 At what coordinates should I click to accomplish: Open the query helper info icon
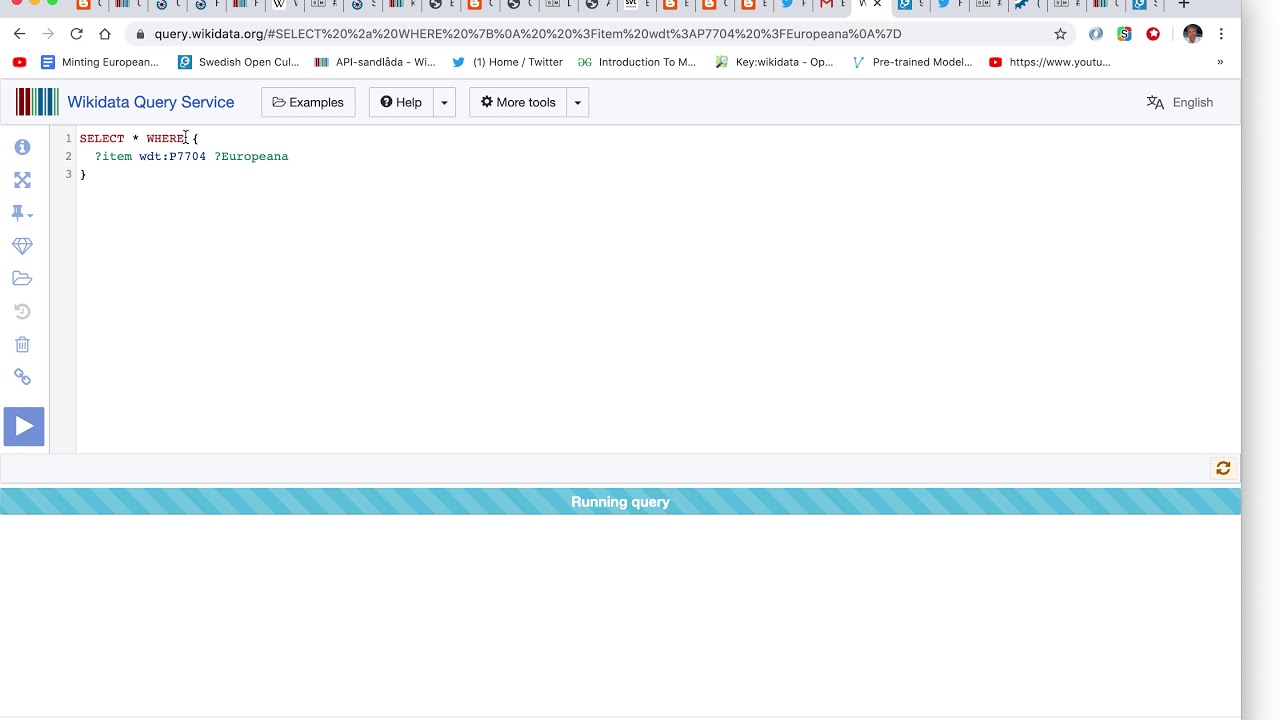click(22, 147)
